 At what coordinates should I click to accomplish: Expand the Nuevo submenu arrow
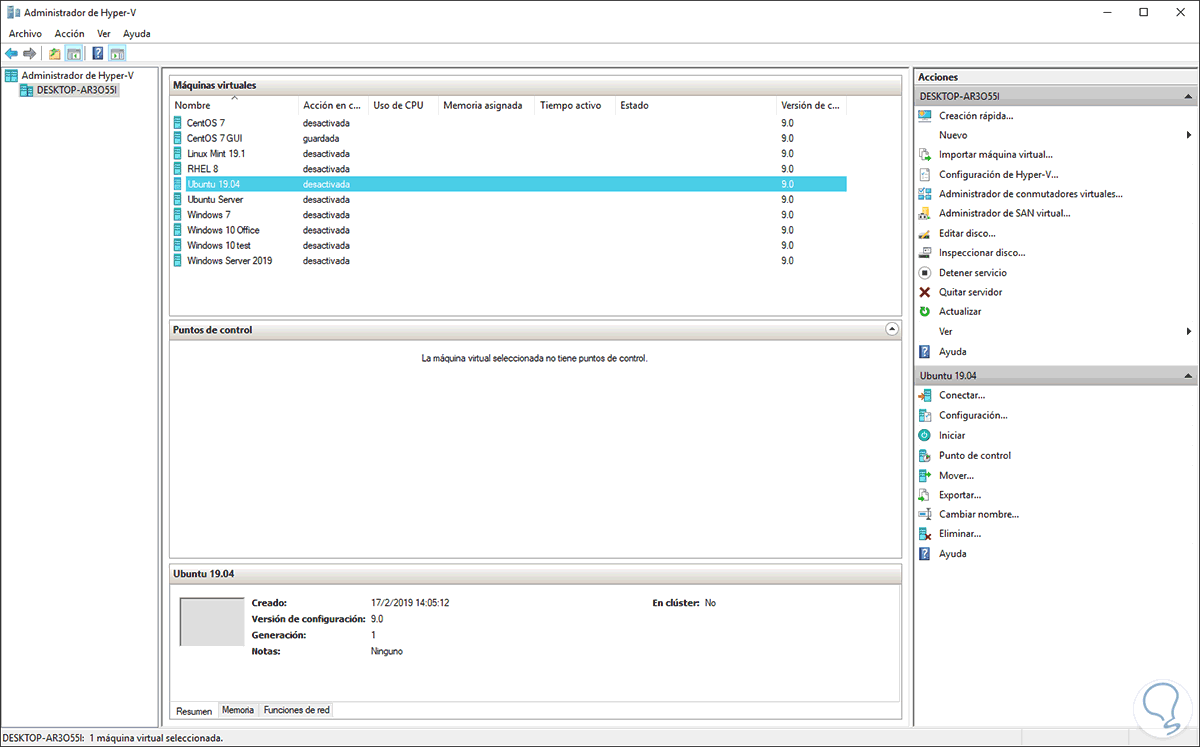[x=1189, y=135]
